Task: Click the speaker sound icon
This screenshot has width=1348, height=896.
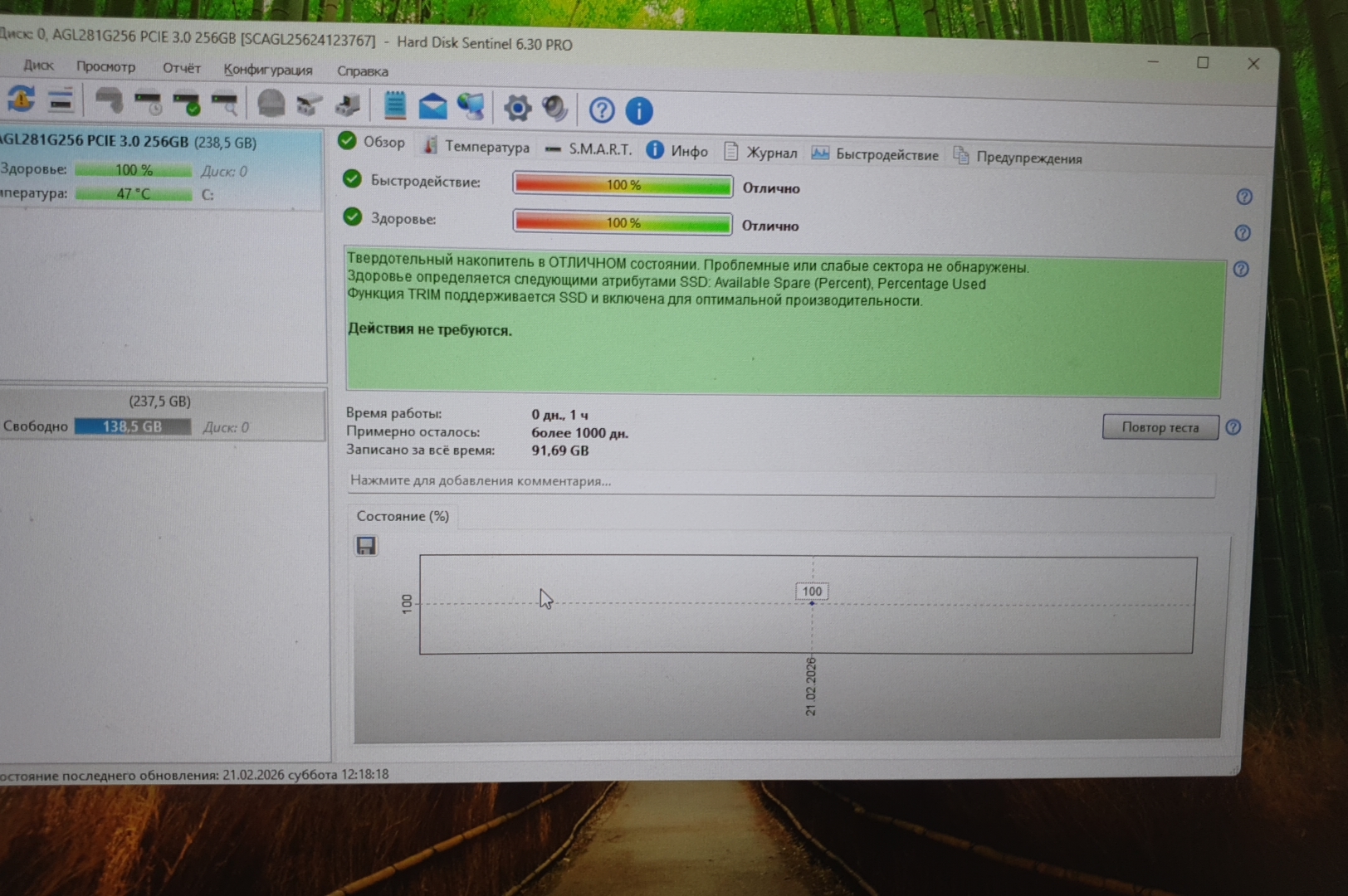Action: (554, 108)
